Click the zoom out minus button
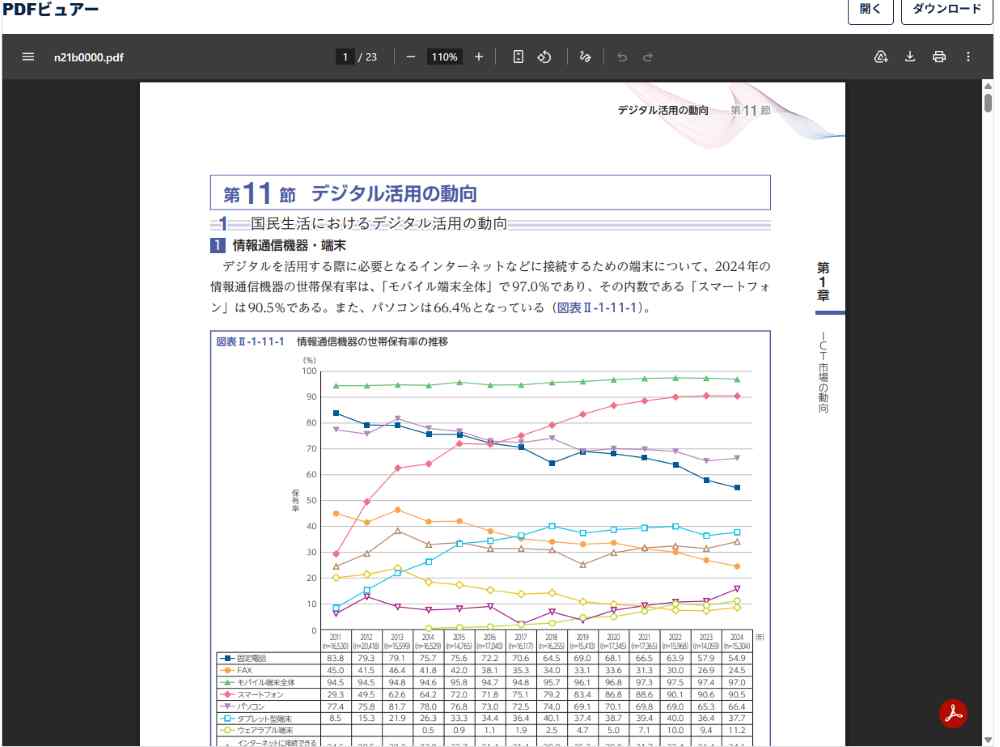The width and height of the screenshot is (1000, 747). (x=411, y=57)
